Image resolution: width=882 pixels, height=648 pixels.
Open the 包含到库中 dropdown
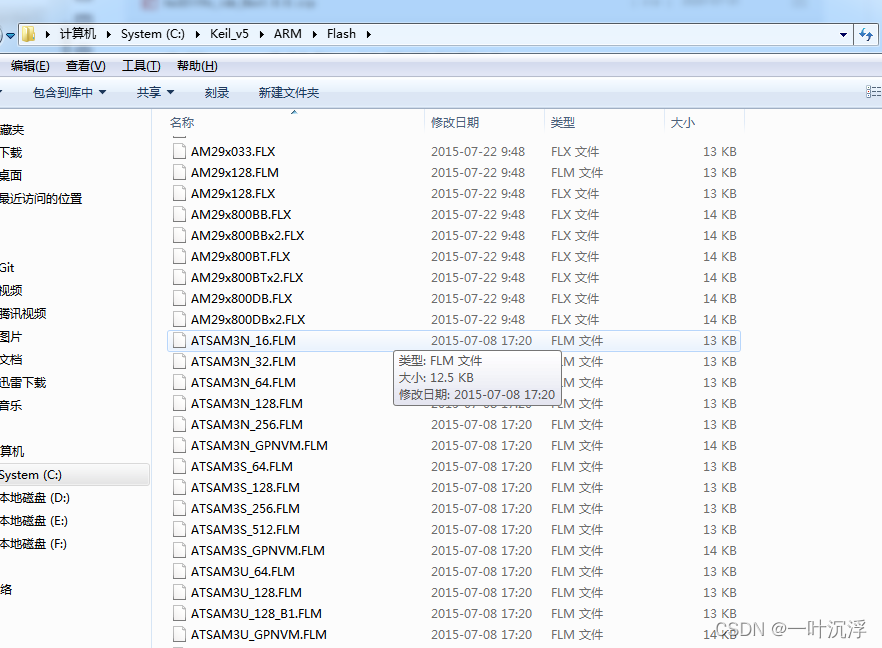69,92
